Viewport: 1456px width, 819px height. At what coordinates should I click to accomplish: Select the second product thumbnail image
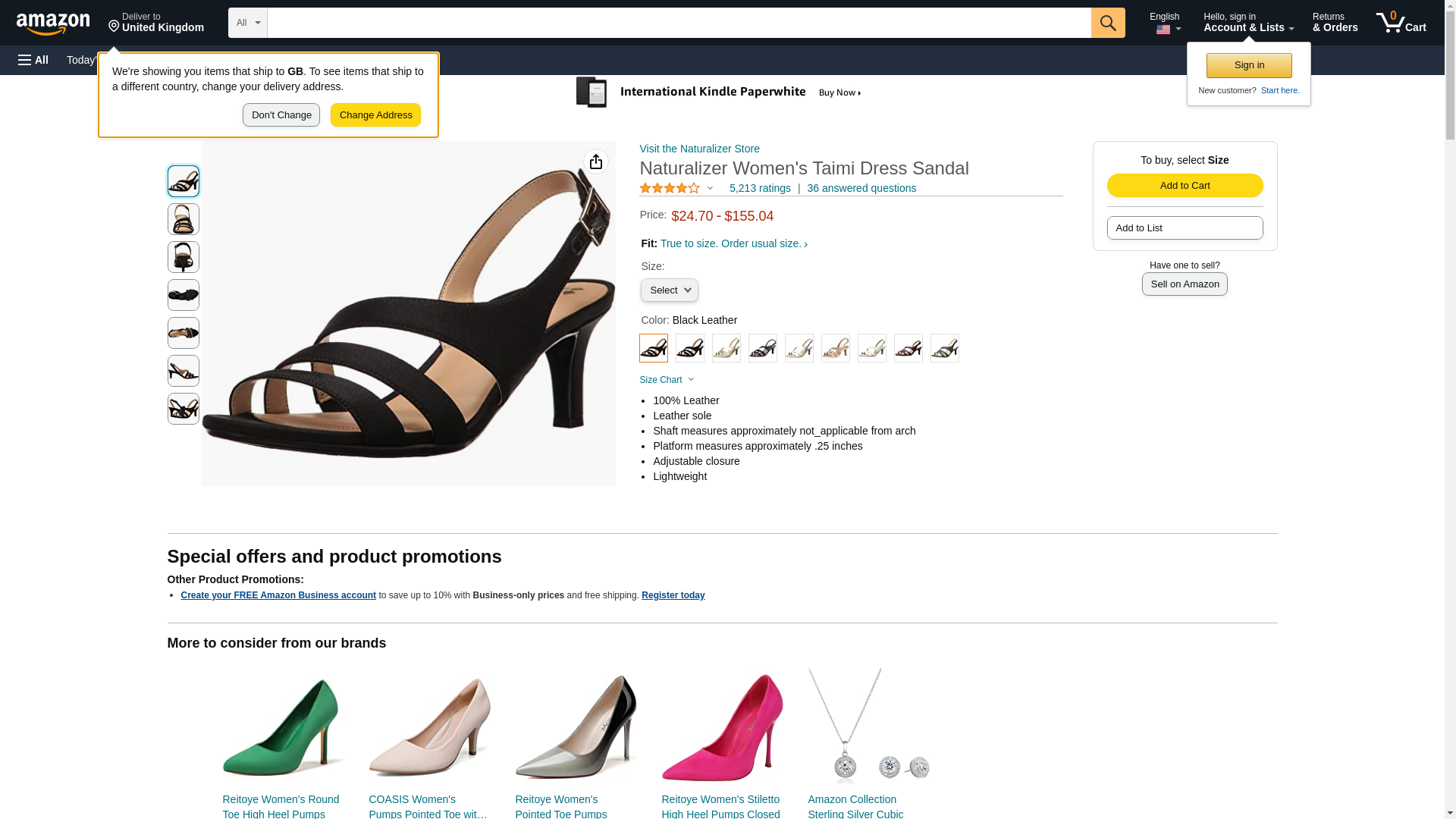pyautogui.click(x=184, y=219)
